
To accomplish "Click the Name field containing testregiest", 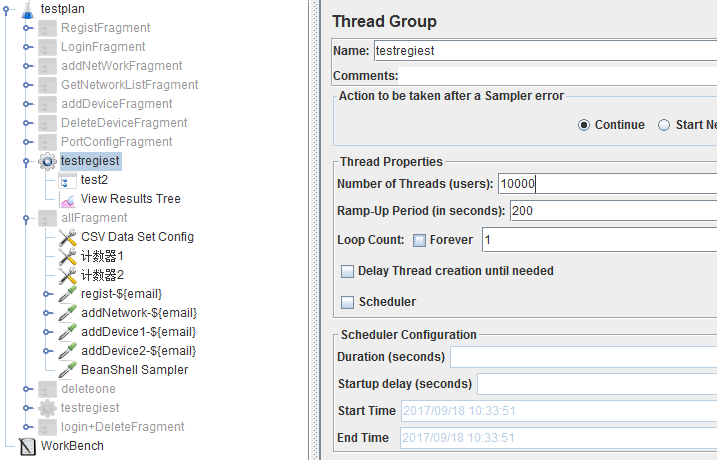I will 546,51.
